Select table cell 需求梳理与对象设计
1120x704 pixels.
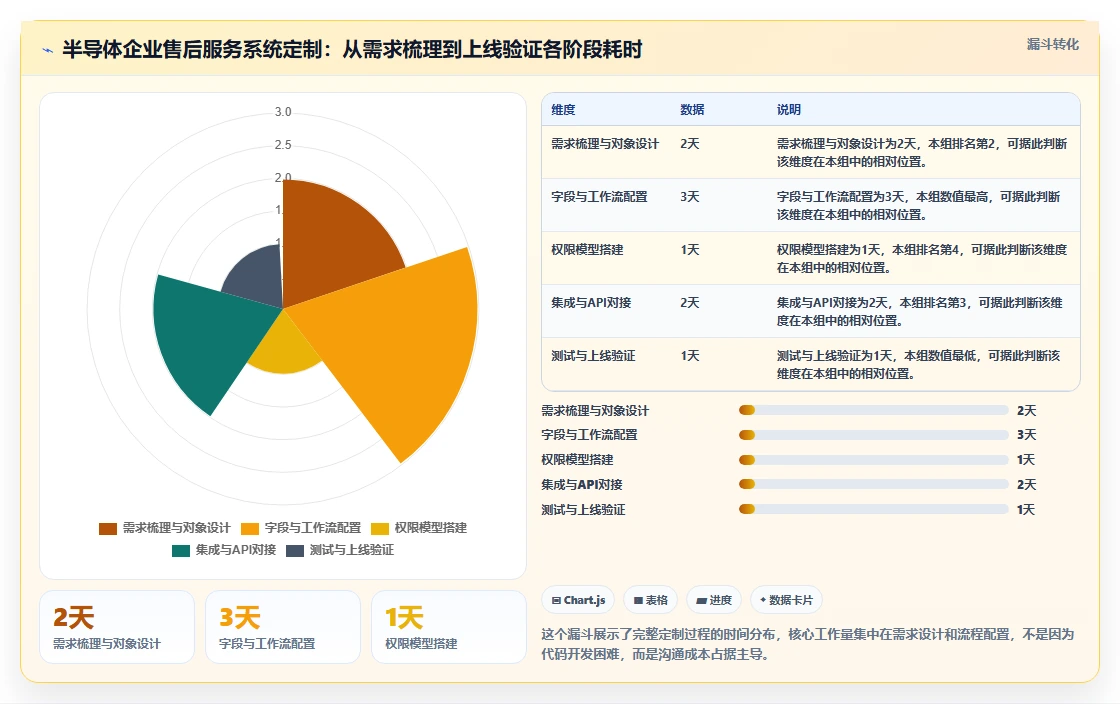point(604,144)
